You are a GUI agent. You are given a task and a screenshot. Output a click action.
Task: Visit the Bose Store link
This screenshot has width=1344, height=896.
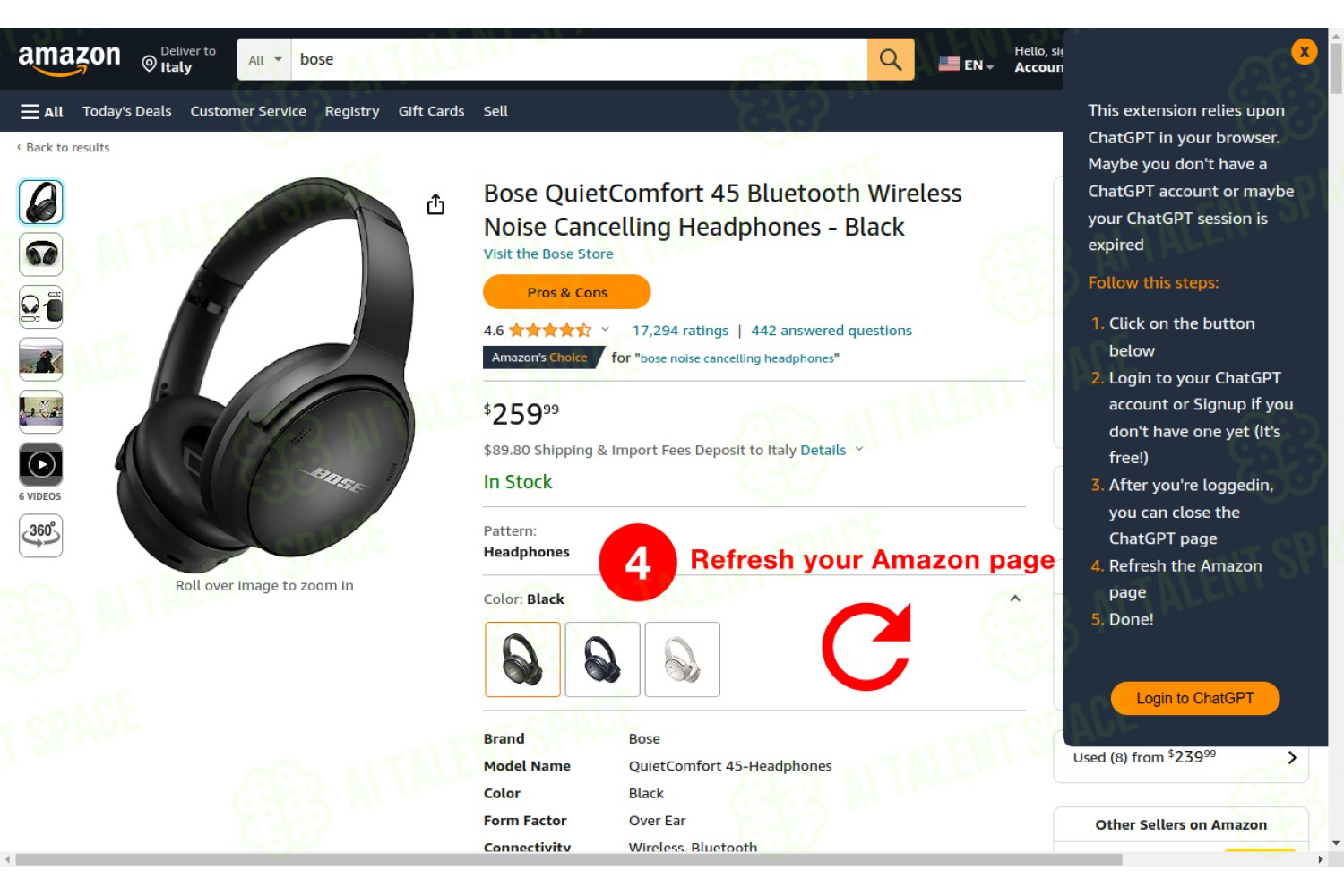click(548, 254)
